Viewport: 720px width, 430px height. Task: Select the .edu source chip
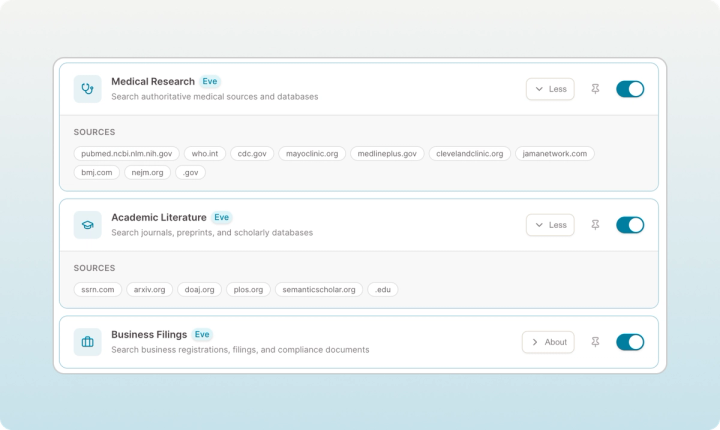383,289
